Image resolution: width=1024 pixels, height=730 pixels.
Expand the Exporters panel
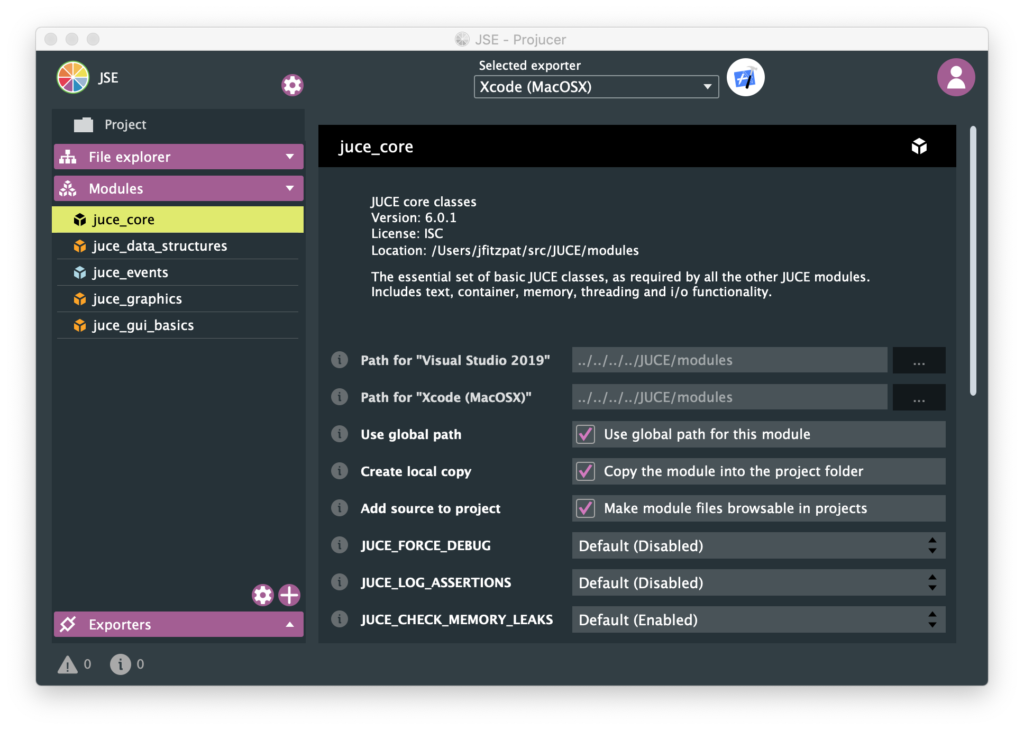pyautogui.click(x=178, y=625)
